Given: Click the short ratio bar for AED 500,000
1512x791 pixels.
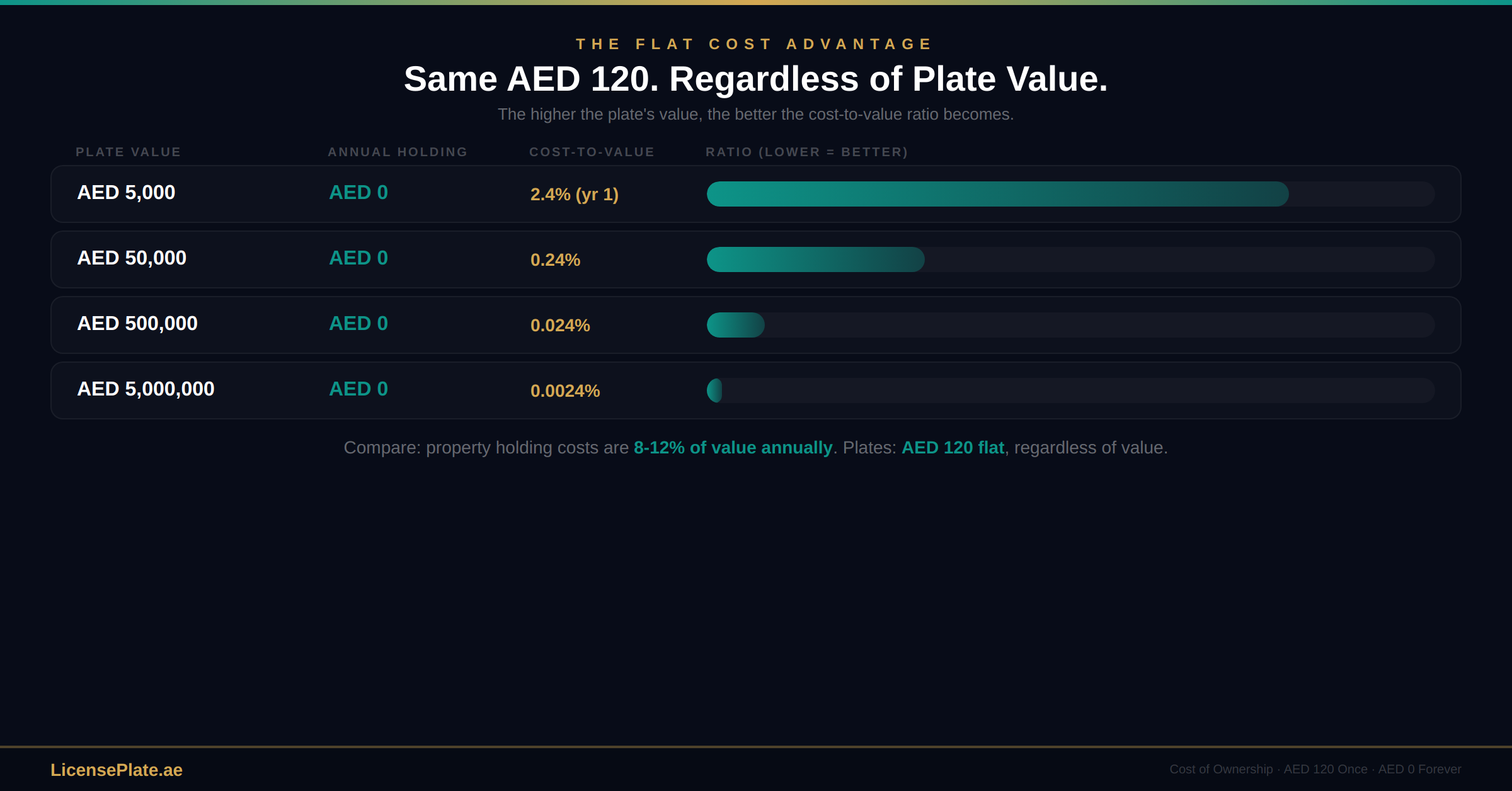Looking at the screenshot, I should (x=735, y=325).
